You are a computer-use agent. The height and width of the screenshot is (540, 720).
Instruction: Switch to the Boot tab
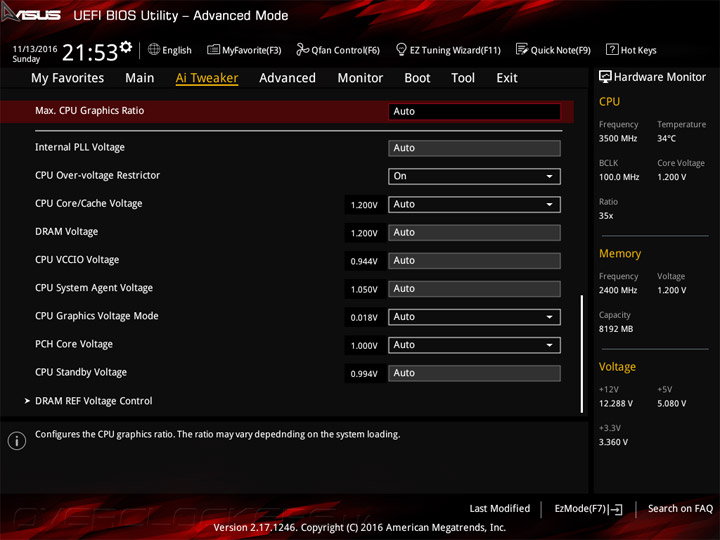(417, 78)
